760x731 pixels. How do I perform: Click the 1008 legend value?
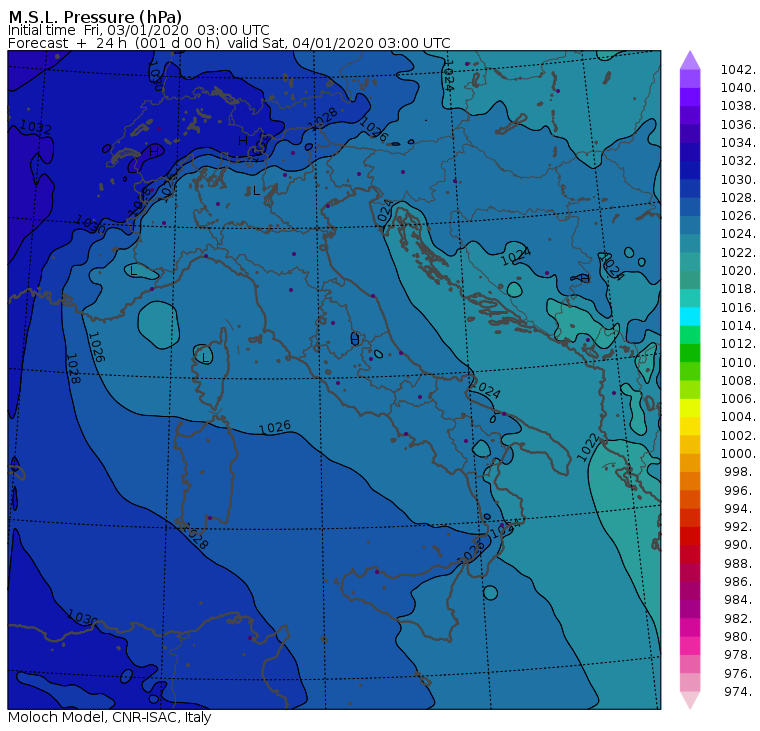click(x=738, y=381)
